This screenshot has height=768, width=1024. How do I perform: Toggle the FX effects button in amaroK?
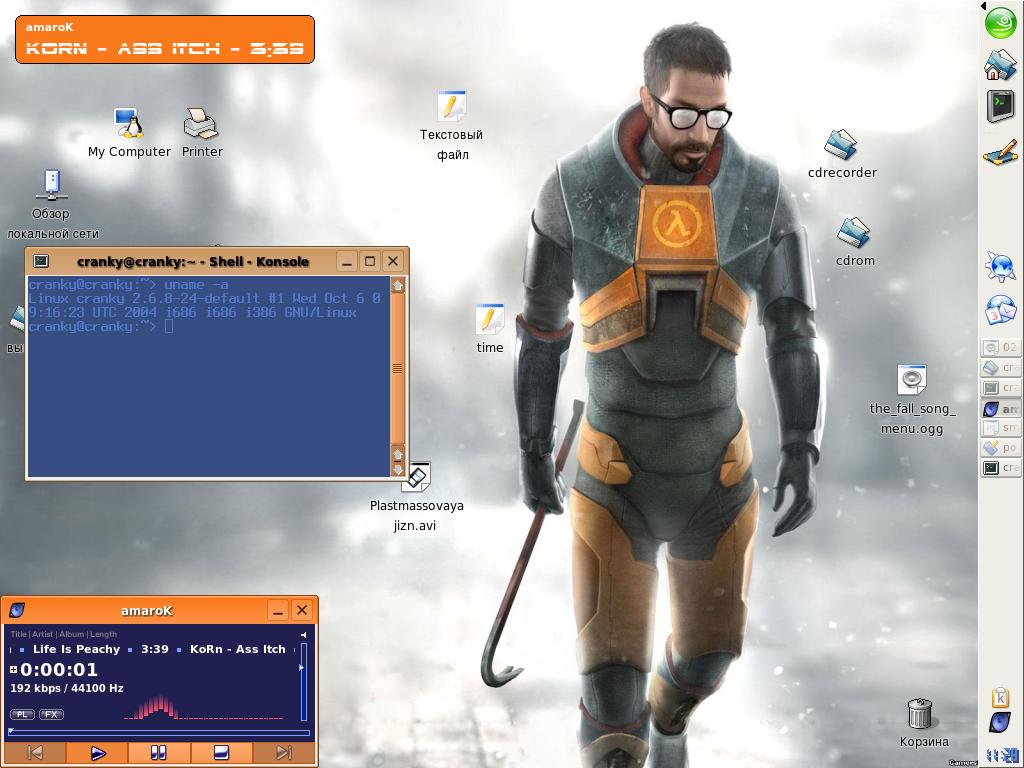click(51, 714)
